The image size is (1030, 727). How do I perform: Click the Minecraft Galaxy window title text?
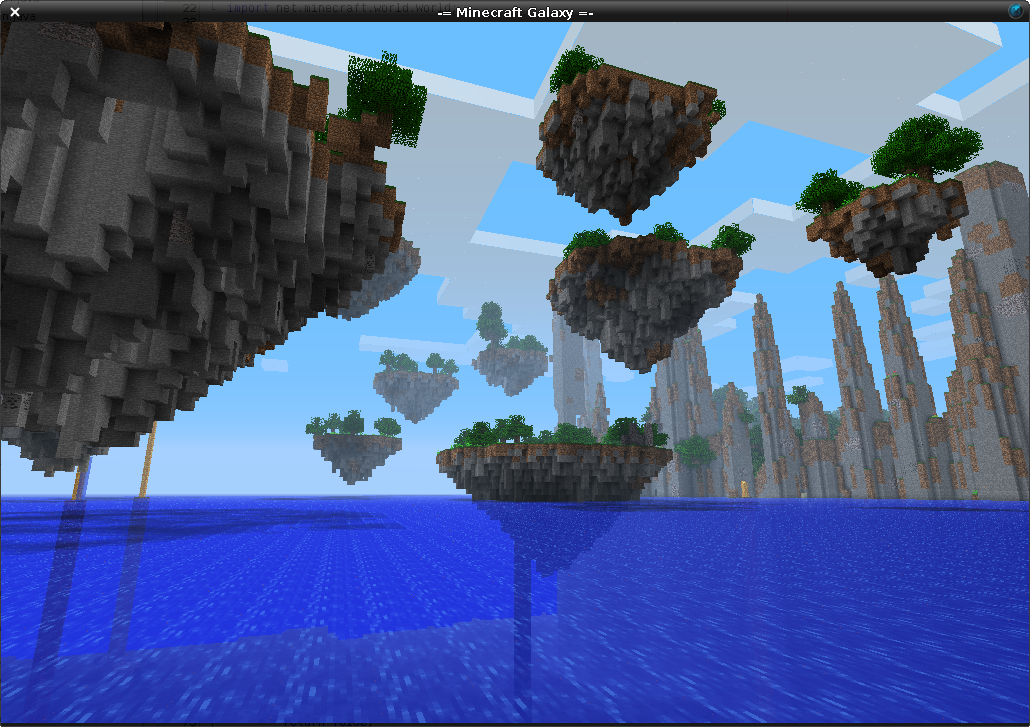pyautogui.click(x=515, y=12)
